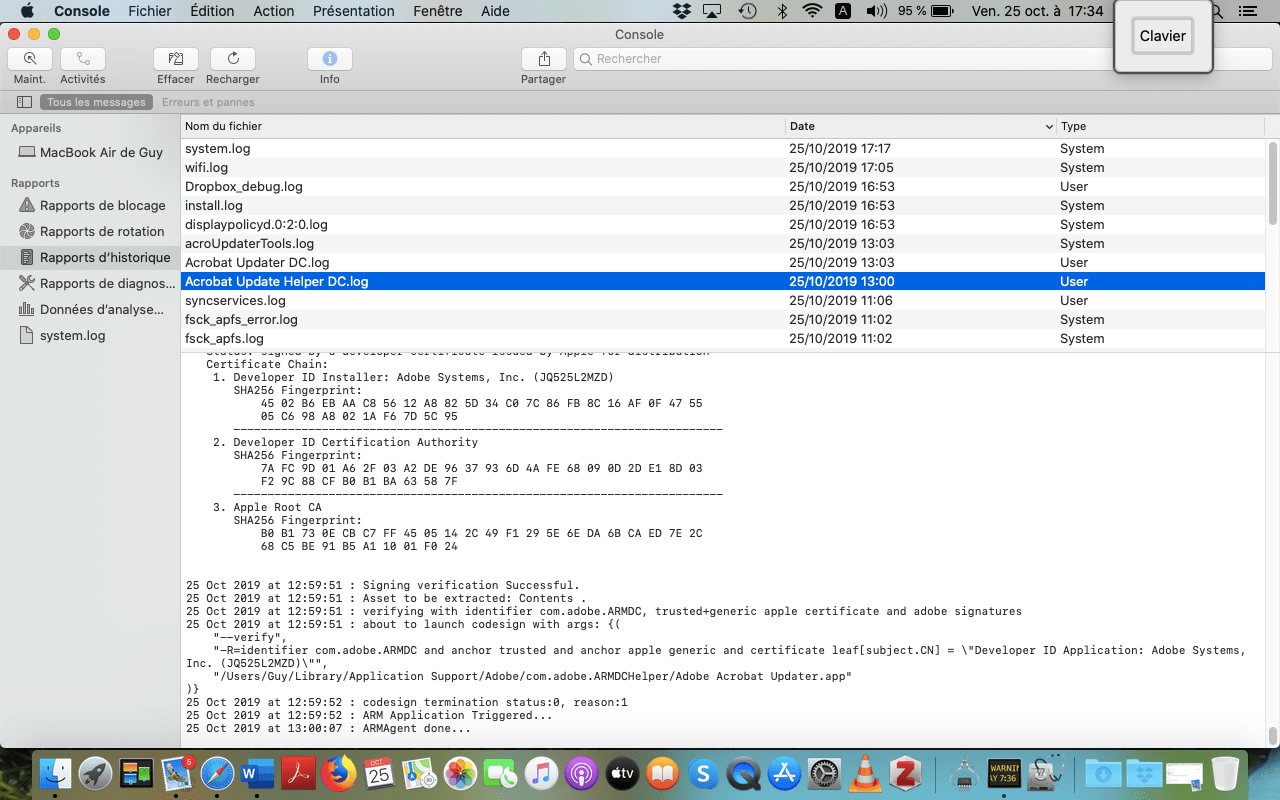Select the displaypolicyd.0:2:0.log row
Screen dimensions: 1280x800
(x=722, y=225)
